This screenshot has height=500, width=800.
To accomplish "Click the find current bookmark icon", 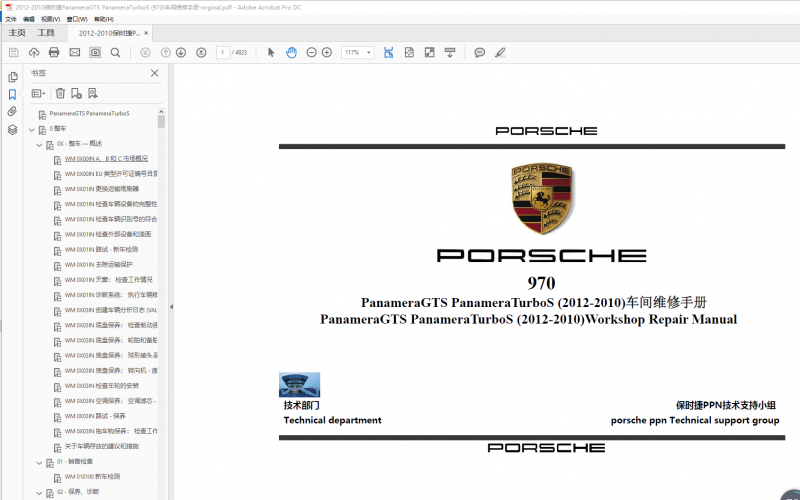I will point(92,93).
